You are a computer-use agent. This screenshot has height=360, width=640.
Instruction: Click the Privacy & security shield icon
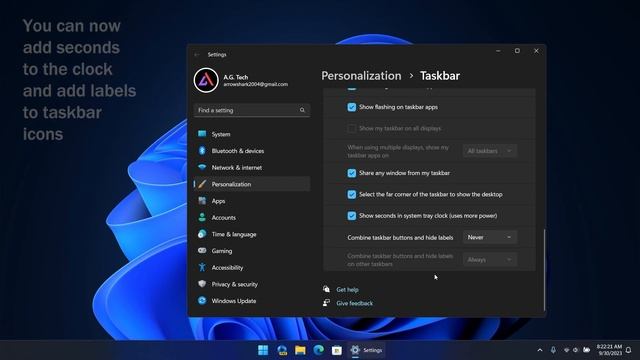(x=202, y=284)
